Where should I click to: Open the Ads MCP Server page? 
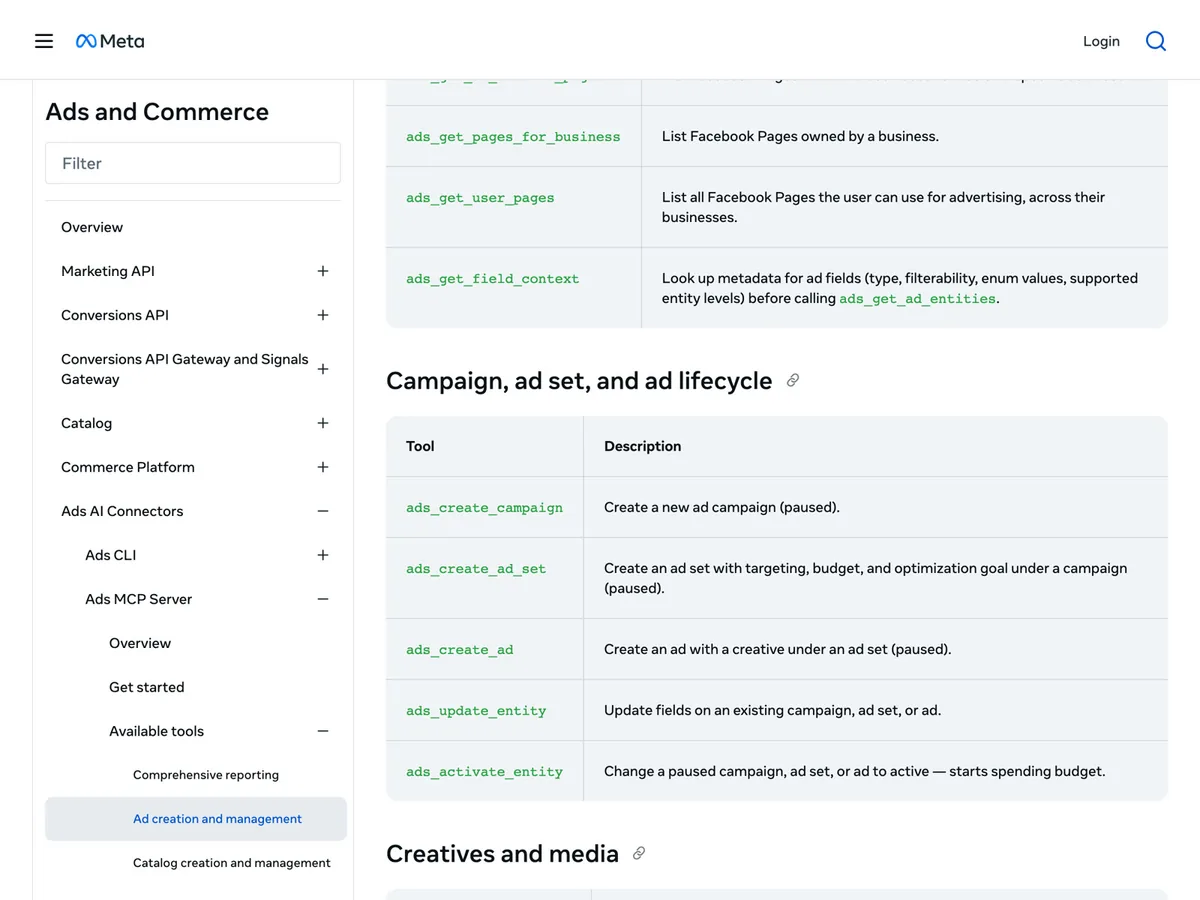click(139, 599)
